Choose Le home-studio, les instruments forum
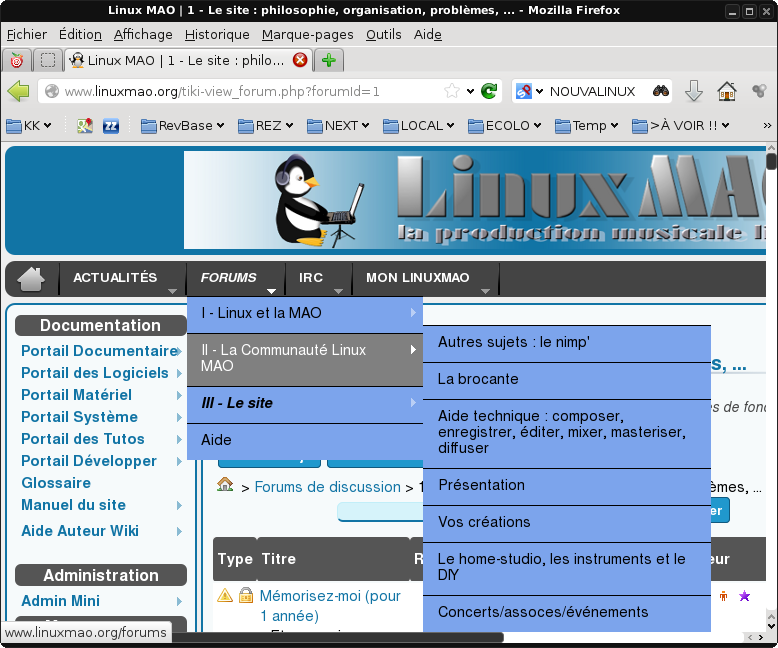The width and height of the screenshot is (778, 648). [x=567, y=568]
